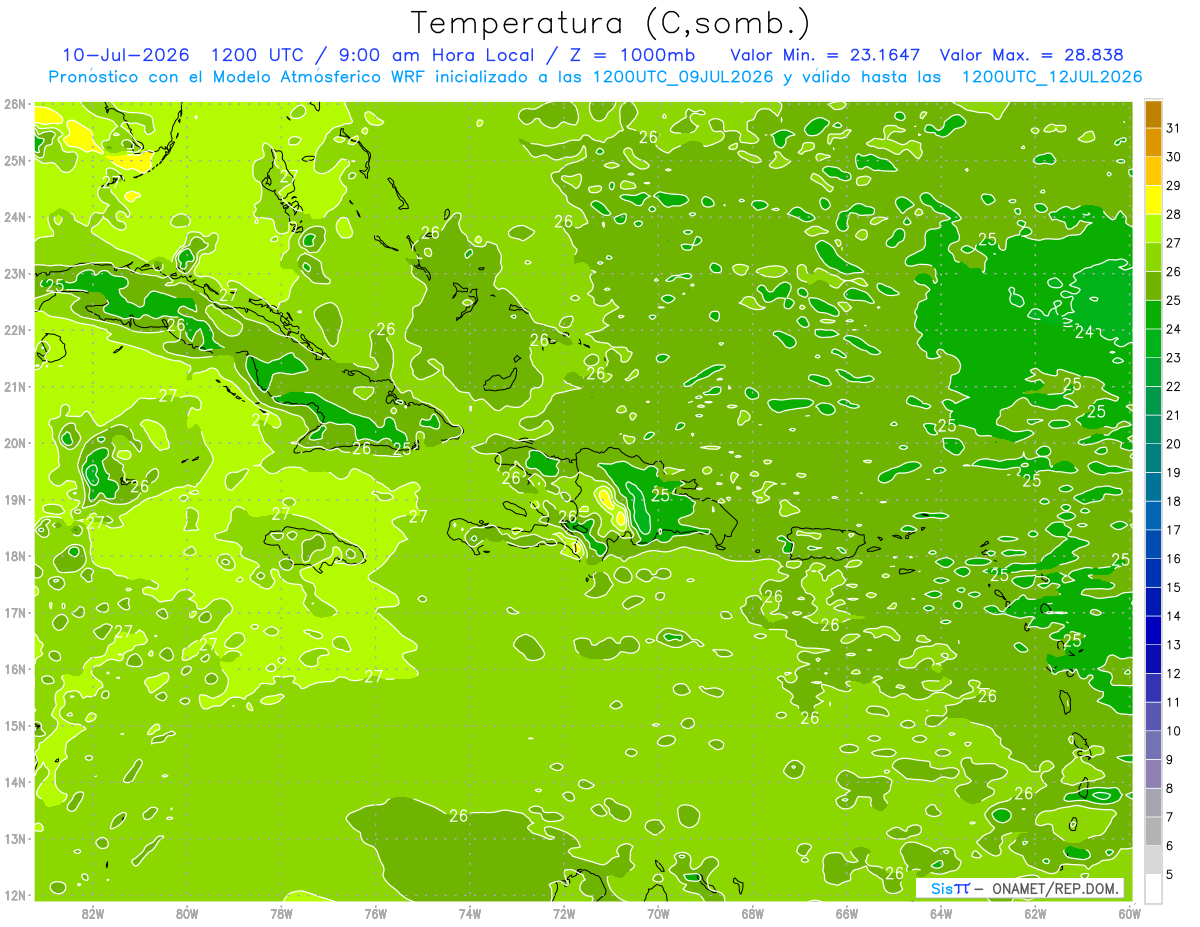Click the color bar label 15

point(1173,587)
